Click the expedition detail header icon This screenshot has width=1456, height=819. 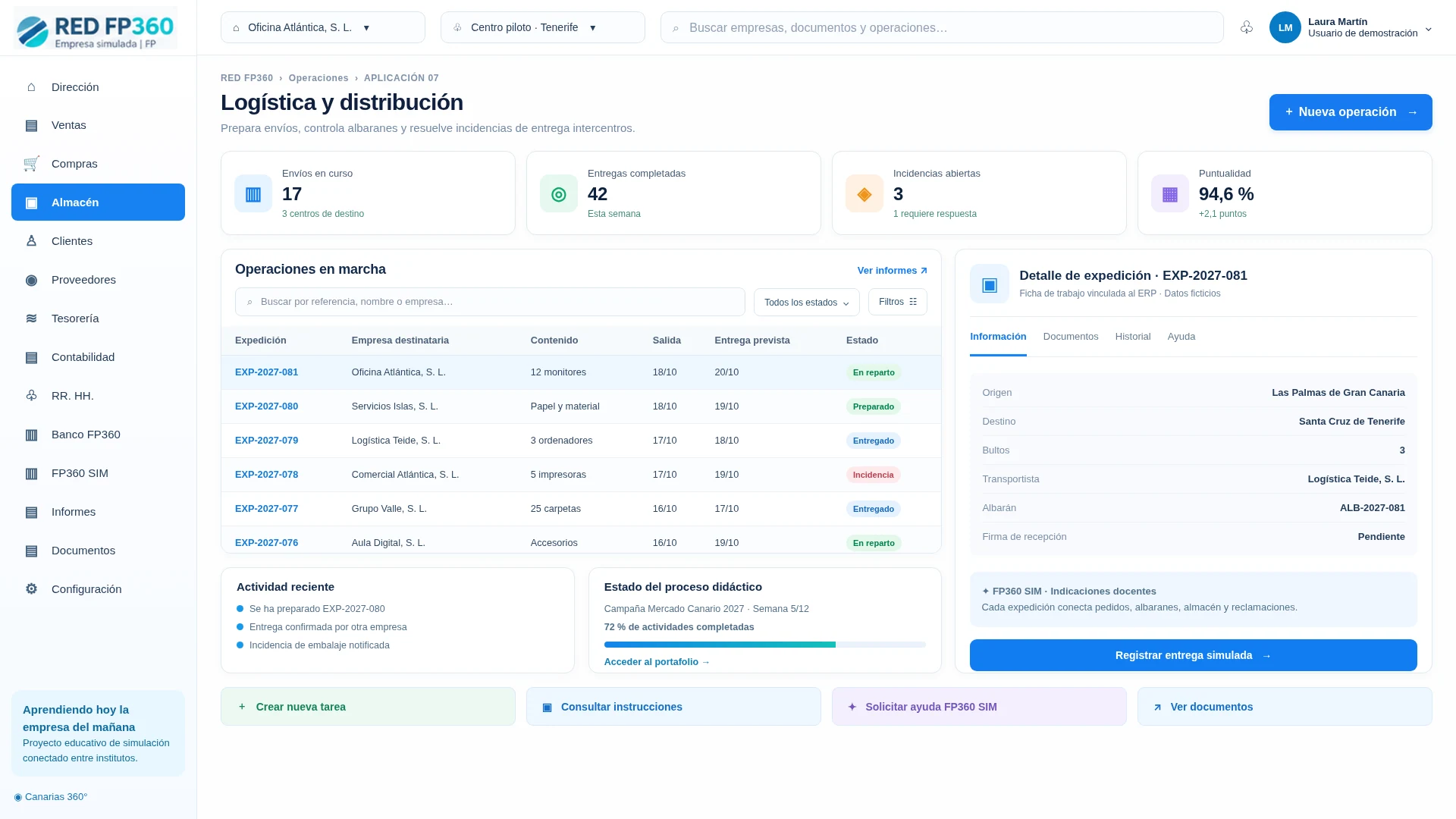[x=990, y=284]
